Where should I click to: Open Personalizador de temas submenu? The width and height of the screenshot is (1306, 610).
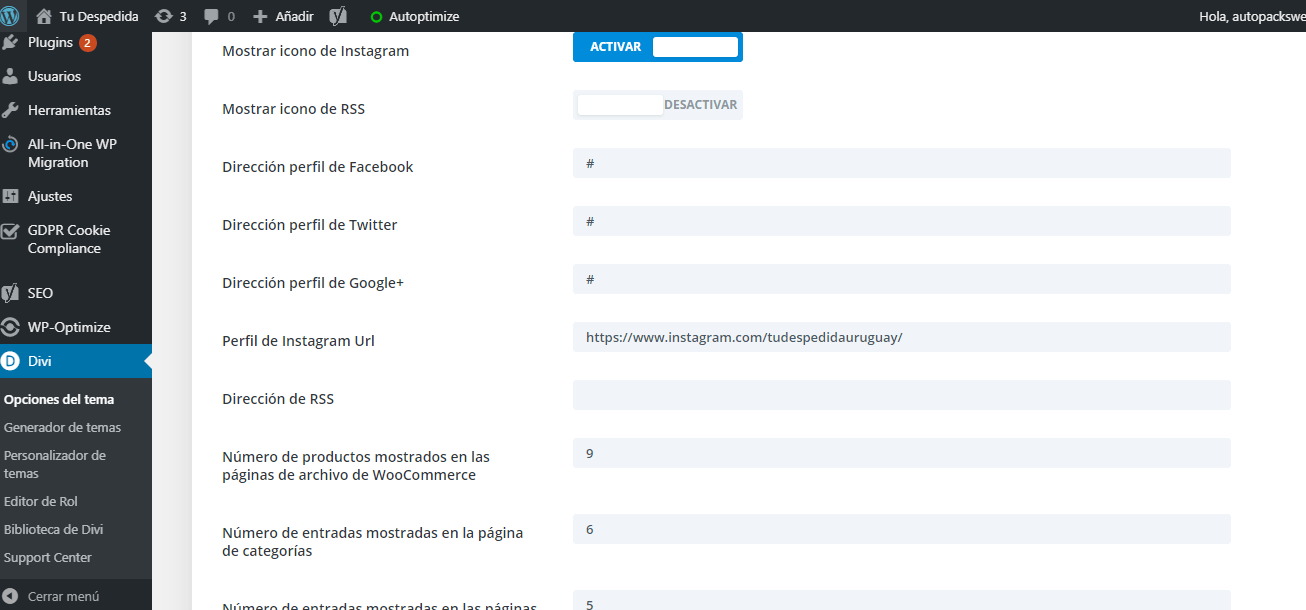pyautogui.click(x=55, y=464)
